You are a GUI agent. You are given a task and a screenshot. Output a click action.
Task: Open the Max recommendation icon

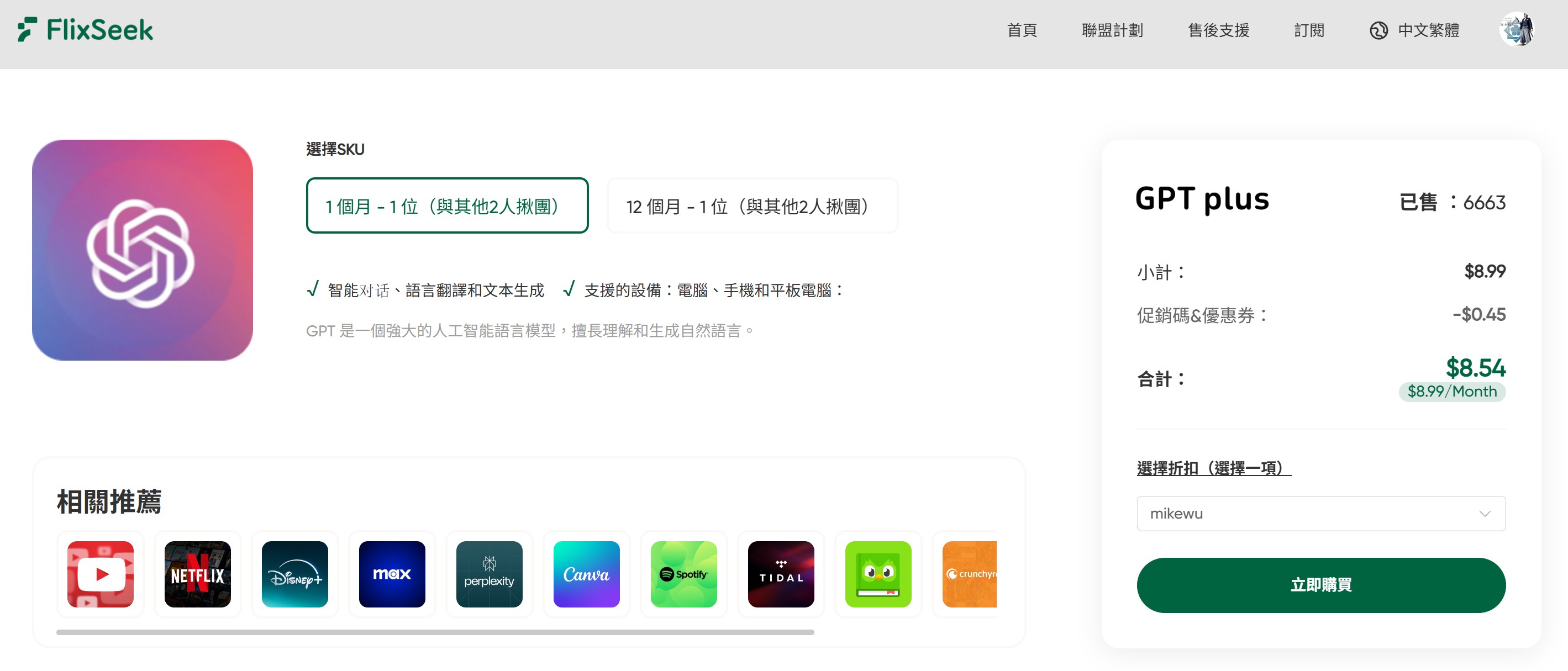[392, 574]
